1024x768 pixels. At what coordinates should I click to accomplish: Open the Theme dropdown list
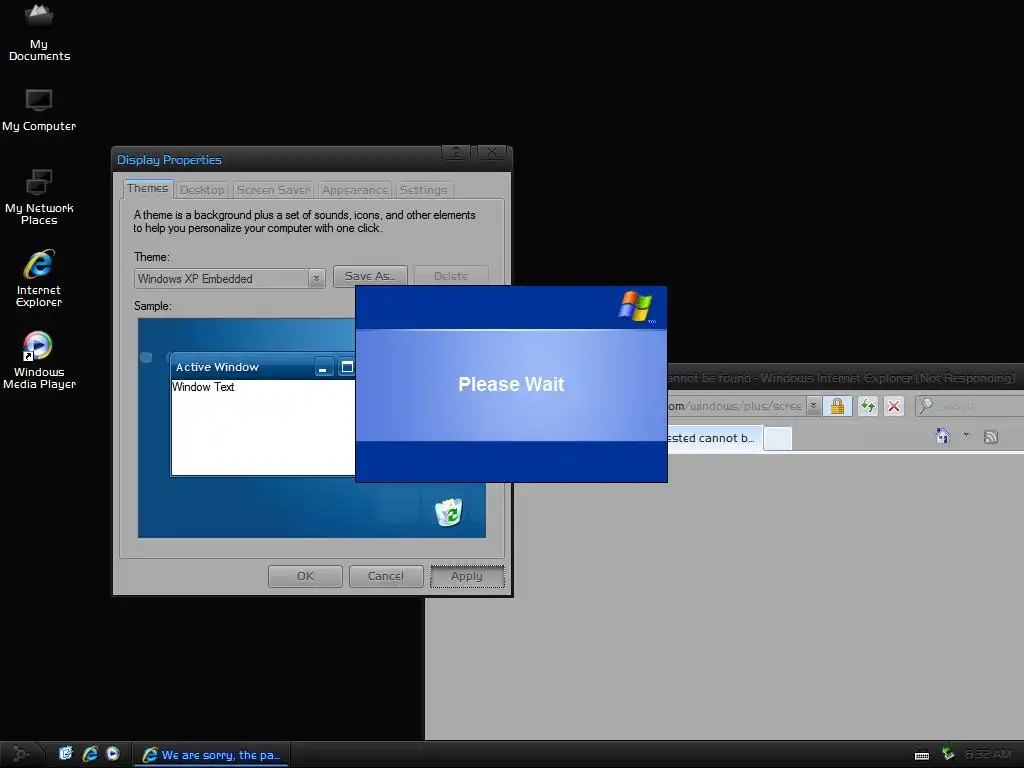[x=316, y=279]
